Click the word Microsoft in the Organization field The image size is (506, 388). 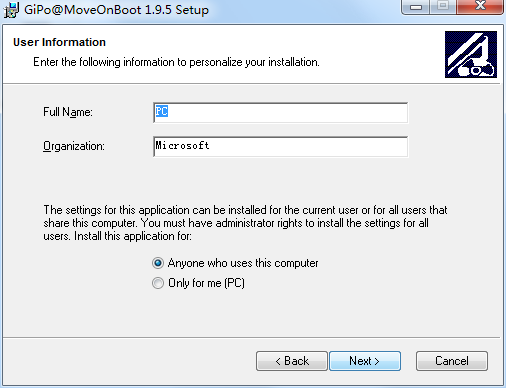coord(182,145)
